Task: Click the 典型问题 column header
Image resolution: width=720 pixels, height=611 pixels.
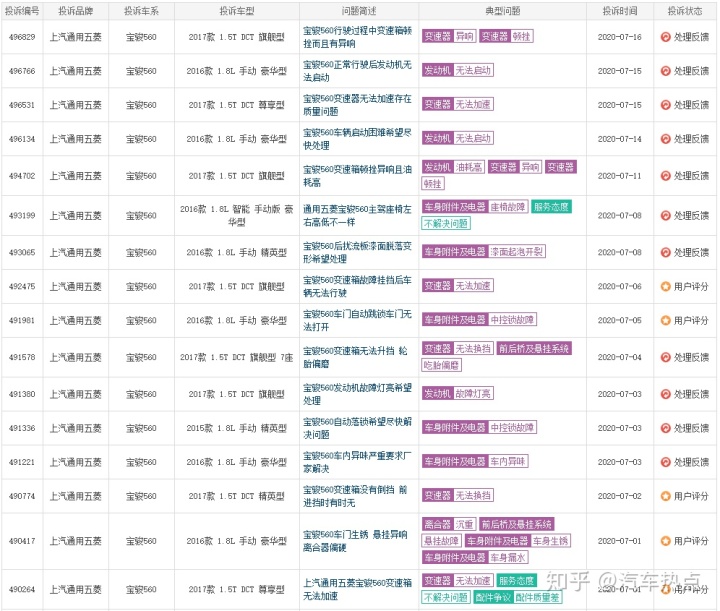Action: [503, 11]
